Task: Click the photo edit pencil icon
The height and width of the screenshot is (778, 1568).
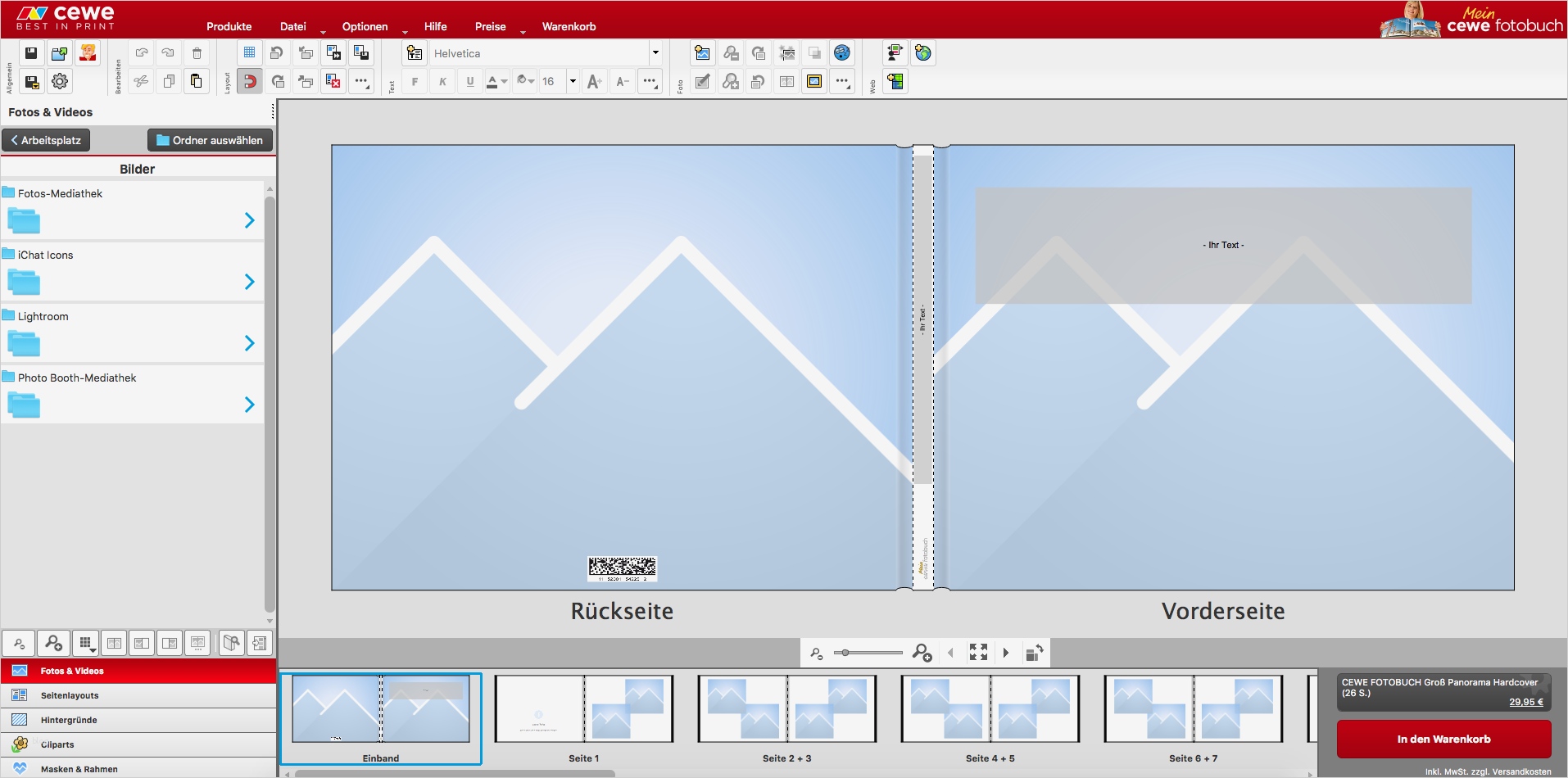Action: [702, 81]
